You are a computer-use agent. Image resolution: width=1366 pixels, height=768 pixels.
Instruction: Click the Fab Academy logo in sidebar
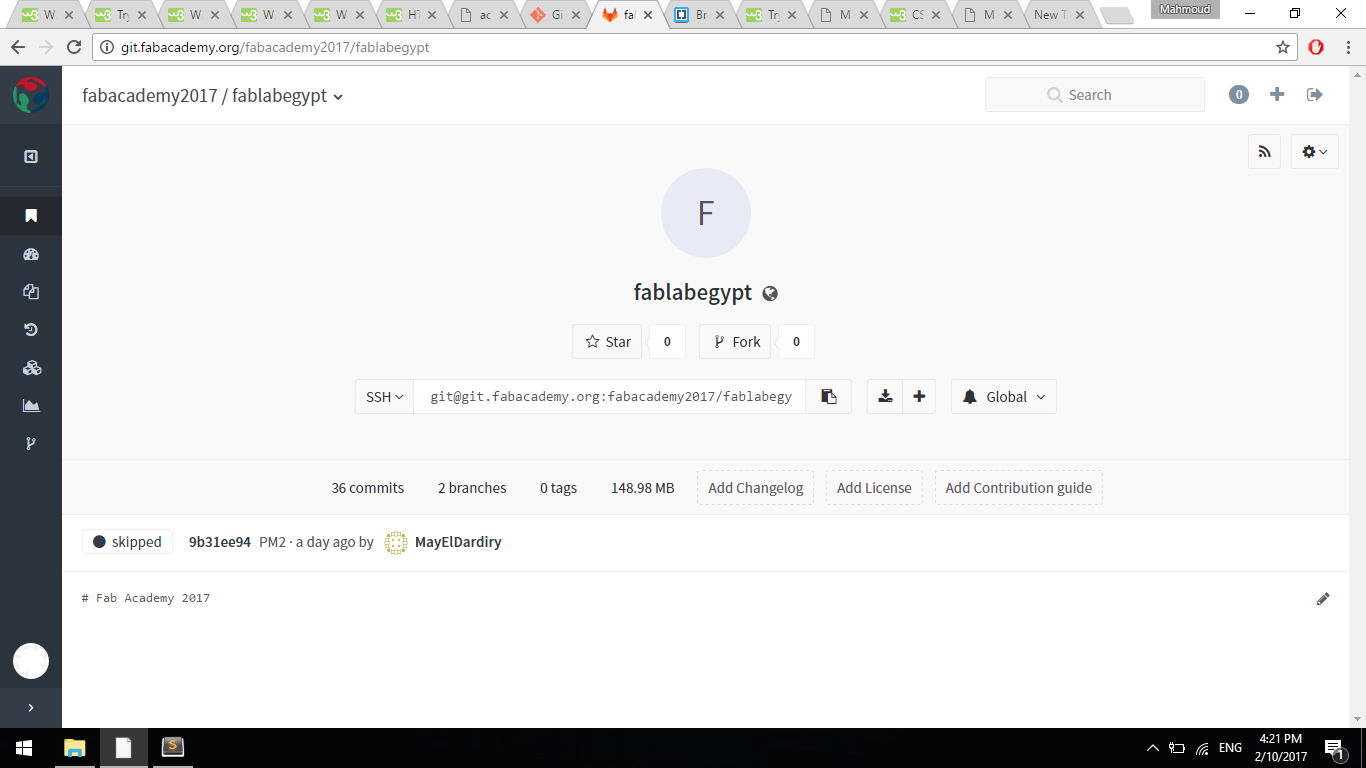tap(30, 95)
